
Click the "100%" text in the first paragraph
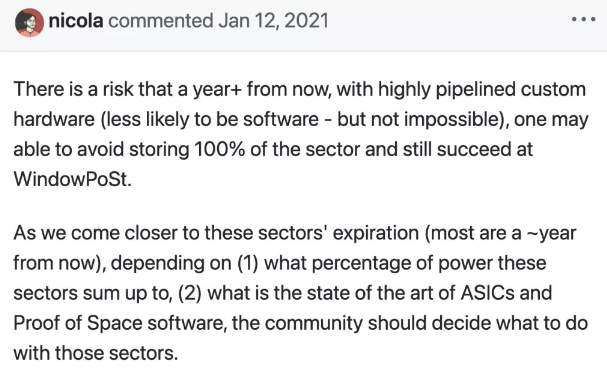[219, 149]
